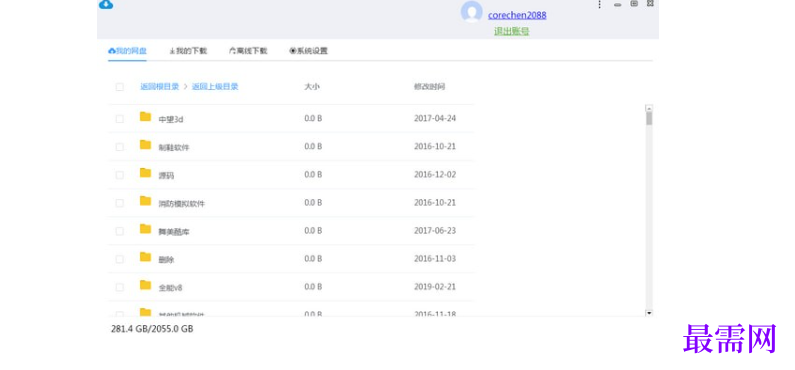795x370 pixels.
Task: Open the 消防模拟软件 folder name
Action: coord(182,204)
